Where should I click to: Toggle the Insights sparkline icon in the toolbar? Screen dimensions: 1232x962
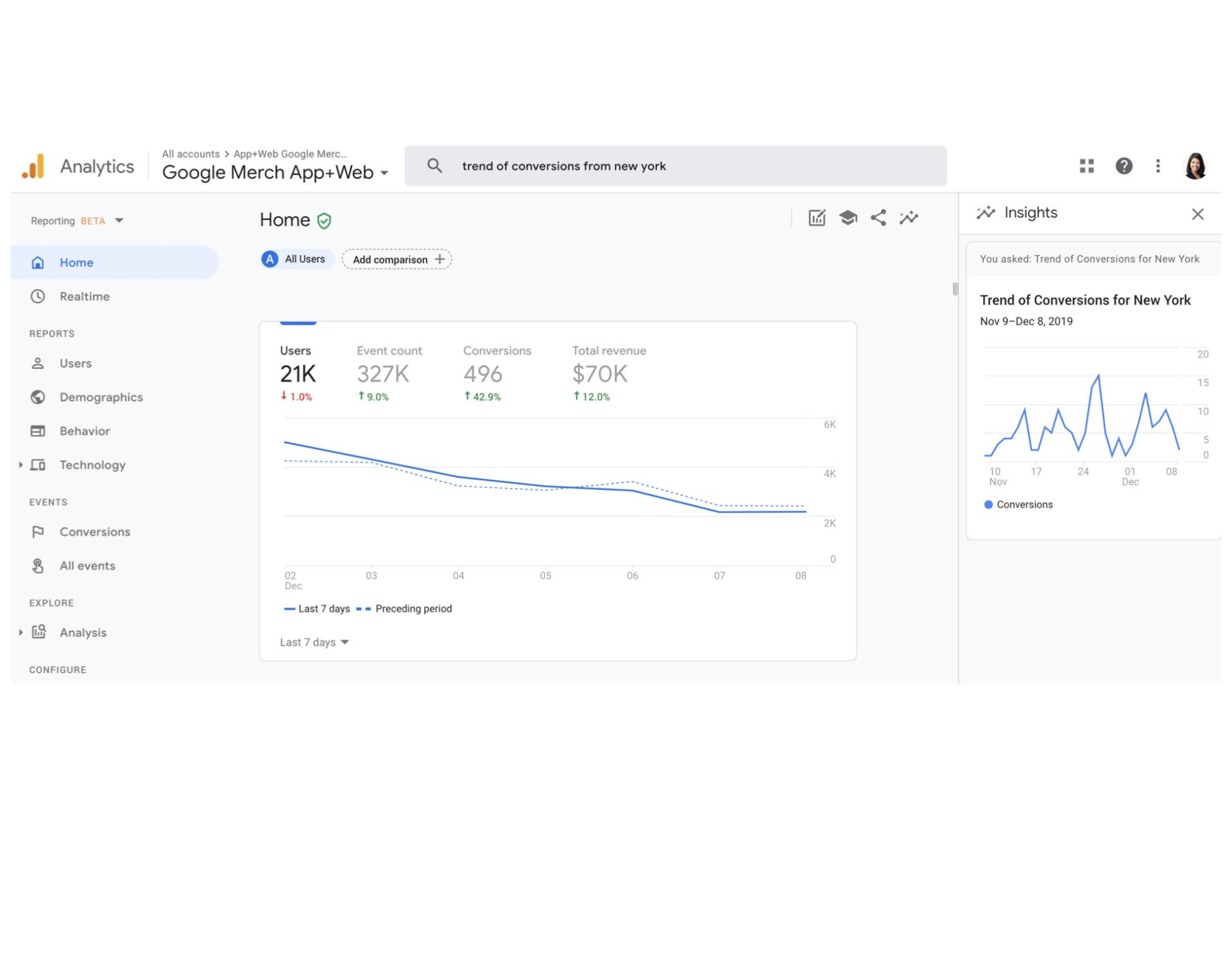[909, 218]
